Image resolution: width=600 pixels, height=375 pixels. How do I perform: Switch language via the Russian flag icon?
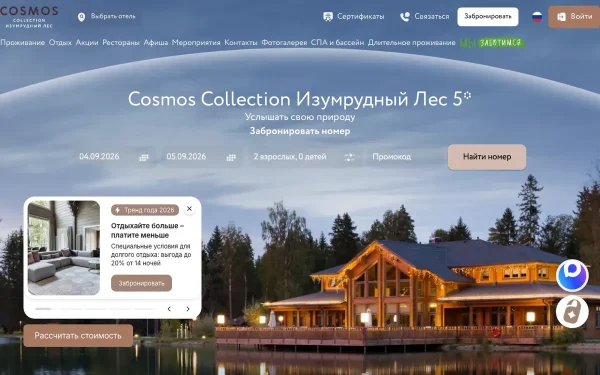[537, 17]
